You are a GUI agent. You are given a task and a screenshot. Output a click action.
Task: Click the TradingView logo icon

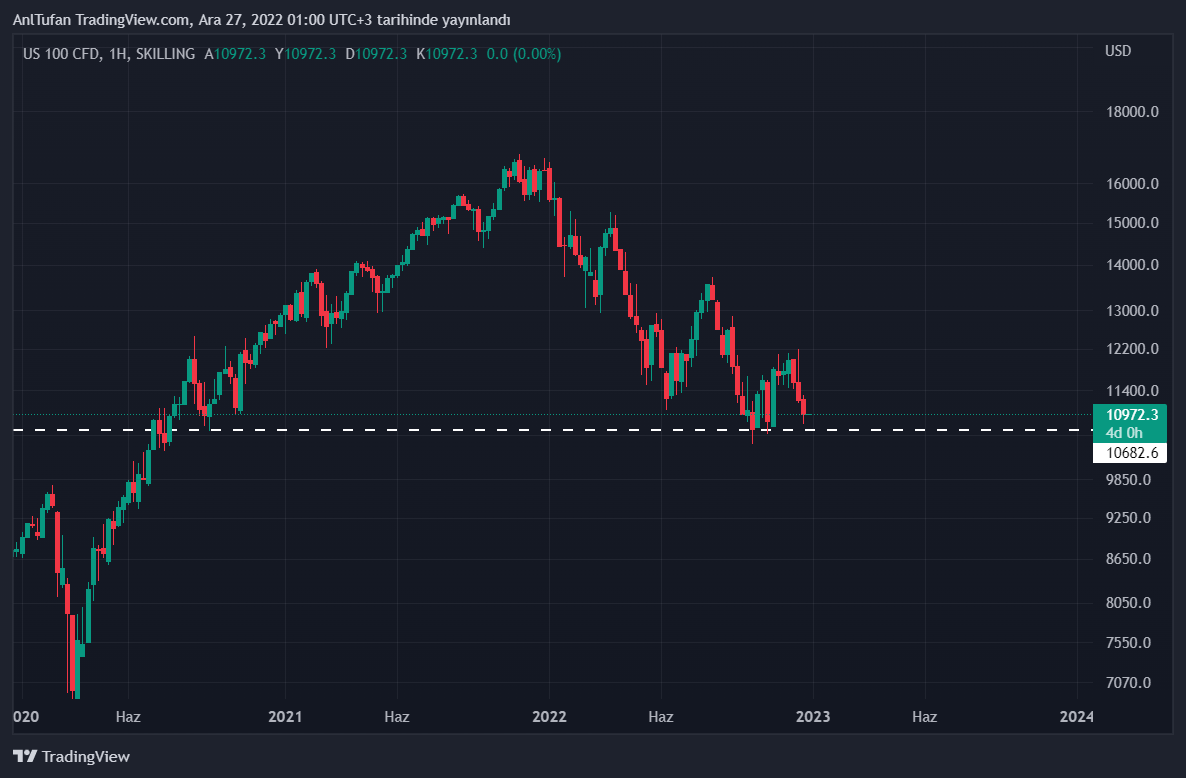(25, 756)
